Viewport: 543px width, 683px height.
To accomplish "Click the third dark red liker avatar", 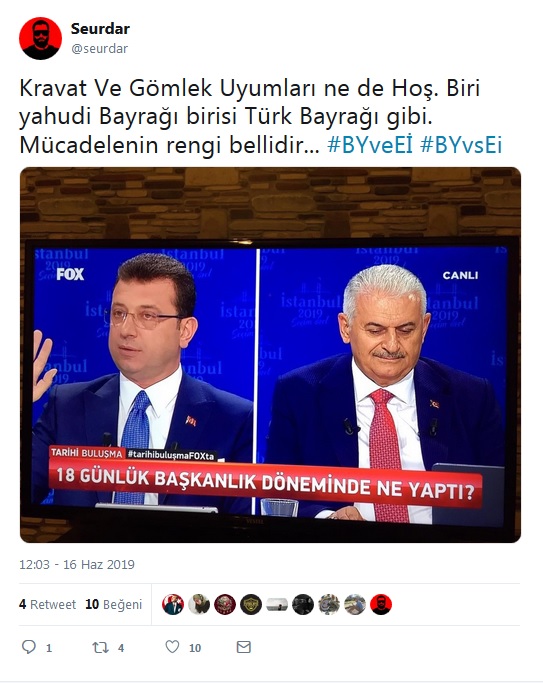I will [225, 605].
